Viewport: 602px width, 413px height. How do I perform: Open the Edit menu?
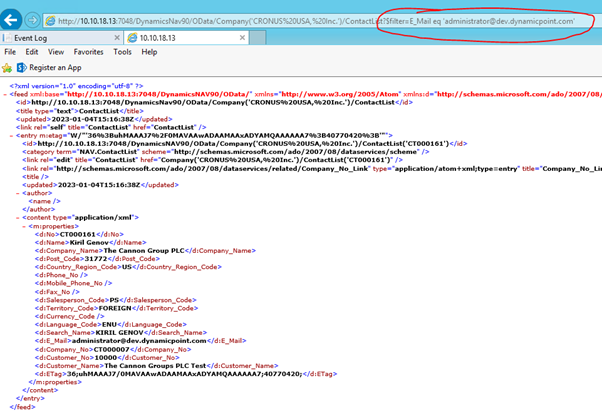tap(31, 52)
